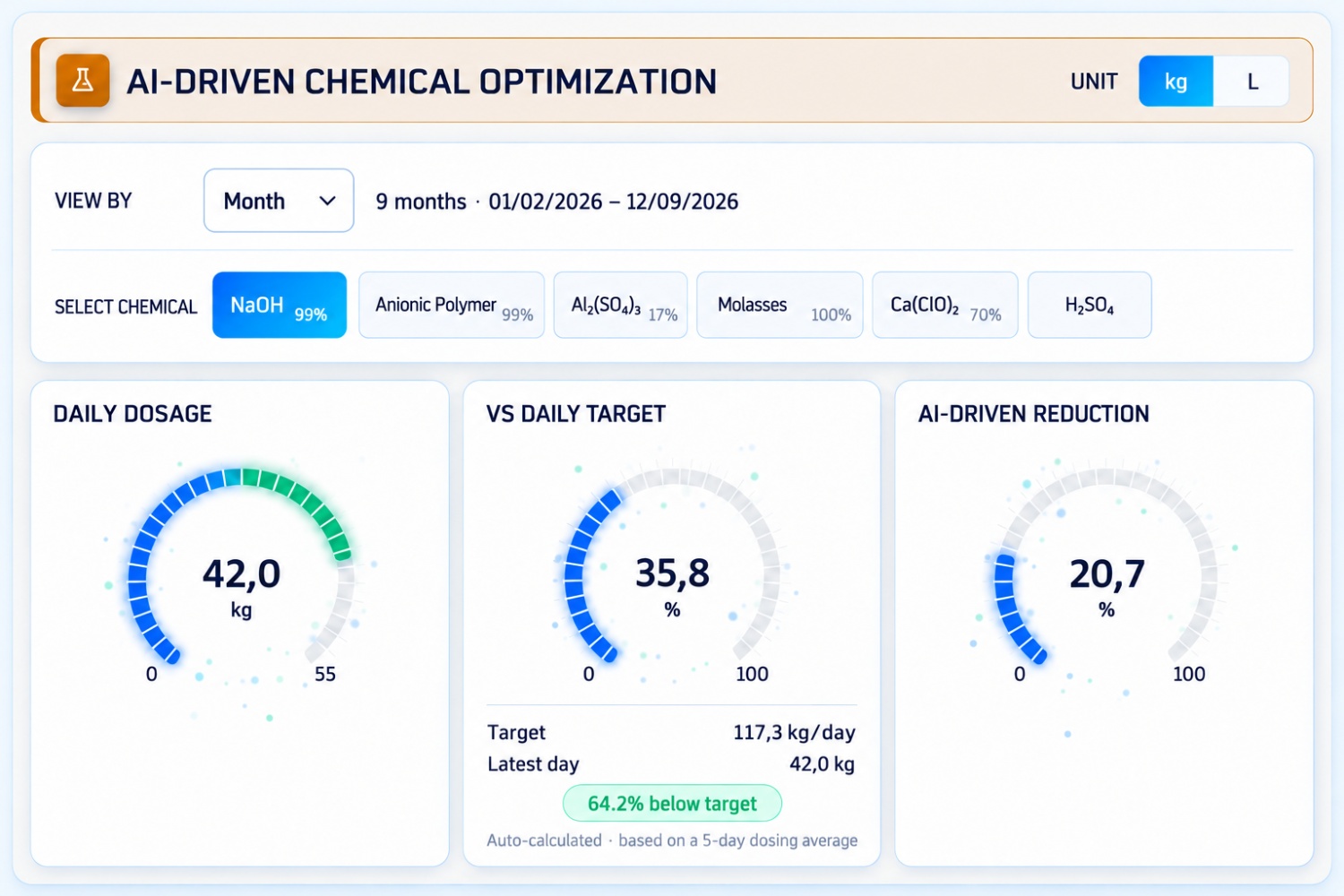Click the SELECT CHEMICAL label
1344x896 pixels.
pyautogui.click(x=125, y=307)
